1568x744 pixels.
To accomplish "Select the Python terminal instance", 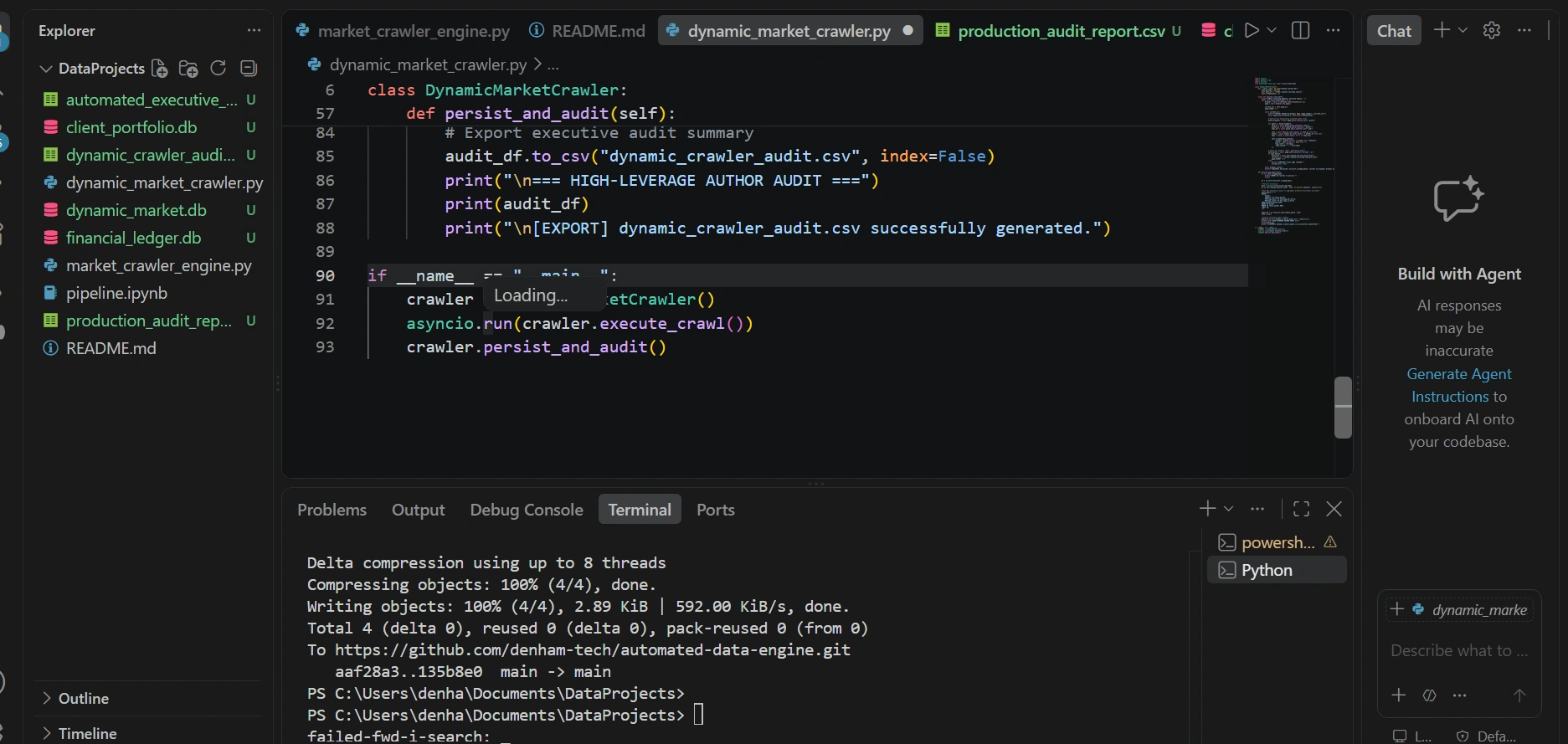I will click(1277, 570).
